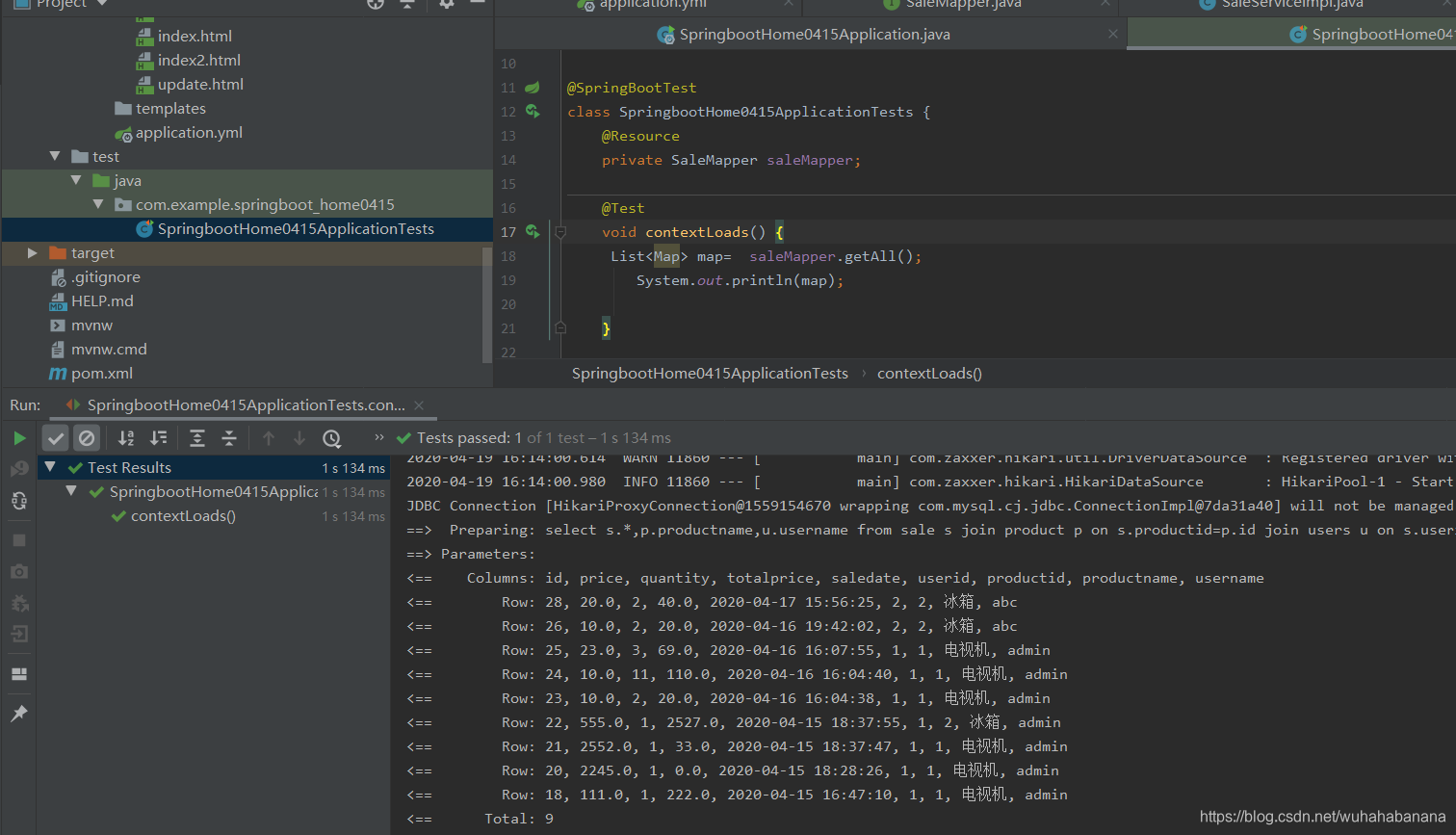Click contextLoads() in the breadcrumb
This screenshot has height=835, width=1456.
tap(929, 374)
